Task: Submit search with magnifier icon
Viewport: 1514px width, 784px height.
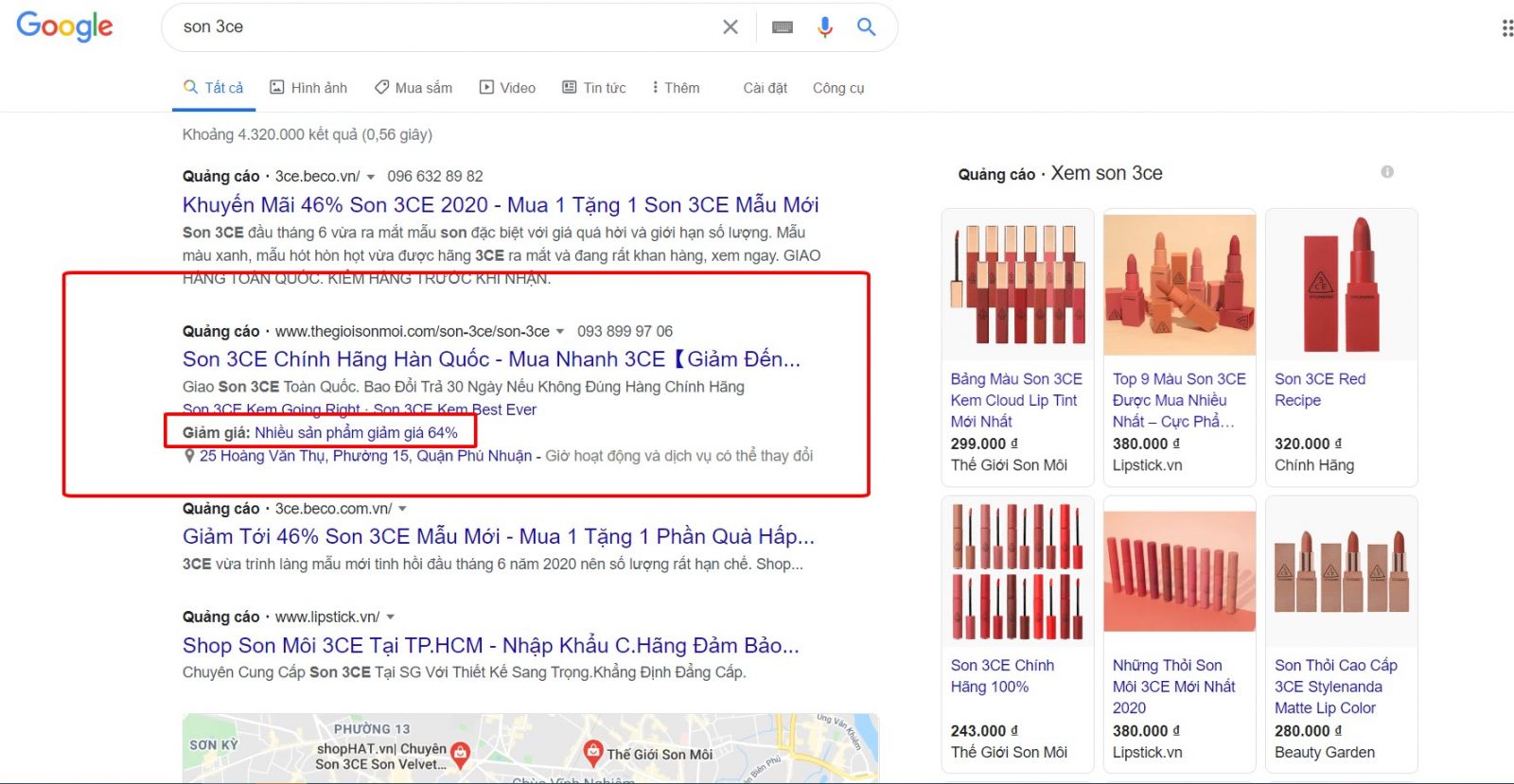Action: (x=867, y=27)
